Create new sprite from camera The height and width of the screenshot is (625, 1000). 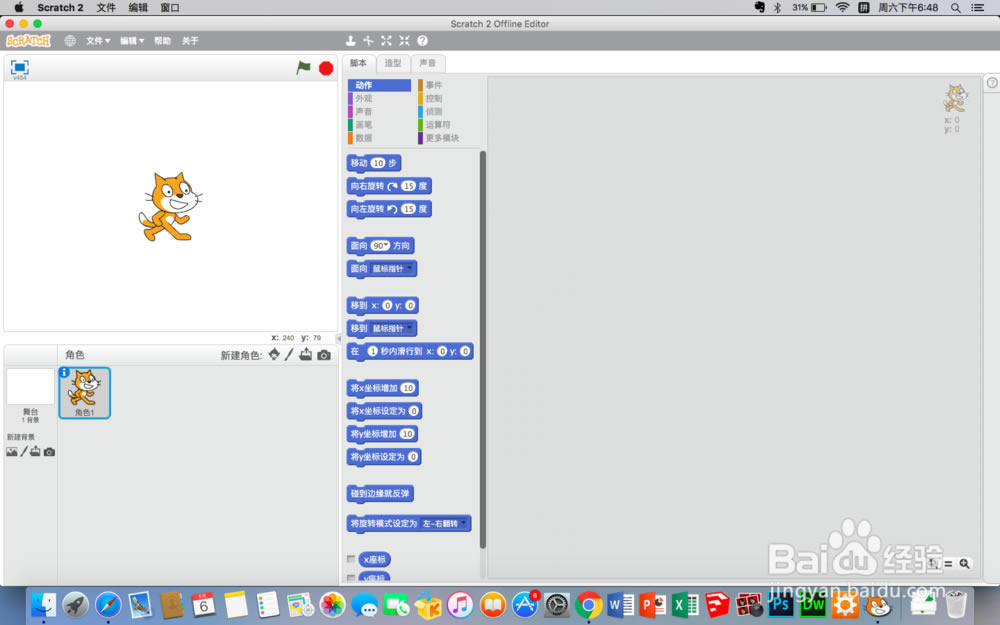click(x=324, y=355)
